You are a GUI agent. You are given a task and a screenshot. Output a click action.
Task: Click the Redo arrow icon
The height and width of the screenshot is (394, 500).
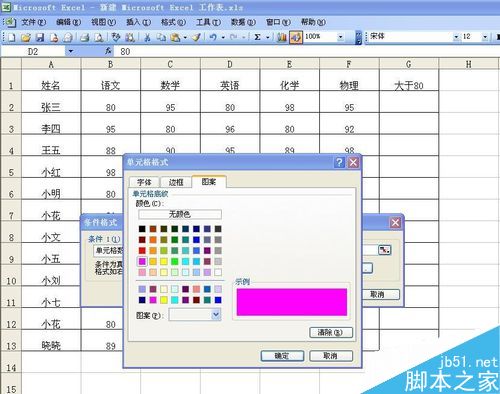tap(234, 37)
